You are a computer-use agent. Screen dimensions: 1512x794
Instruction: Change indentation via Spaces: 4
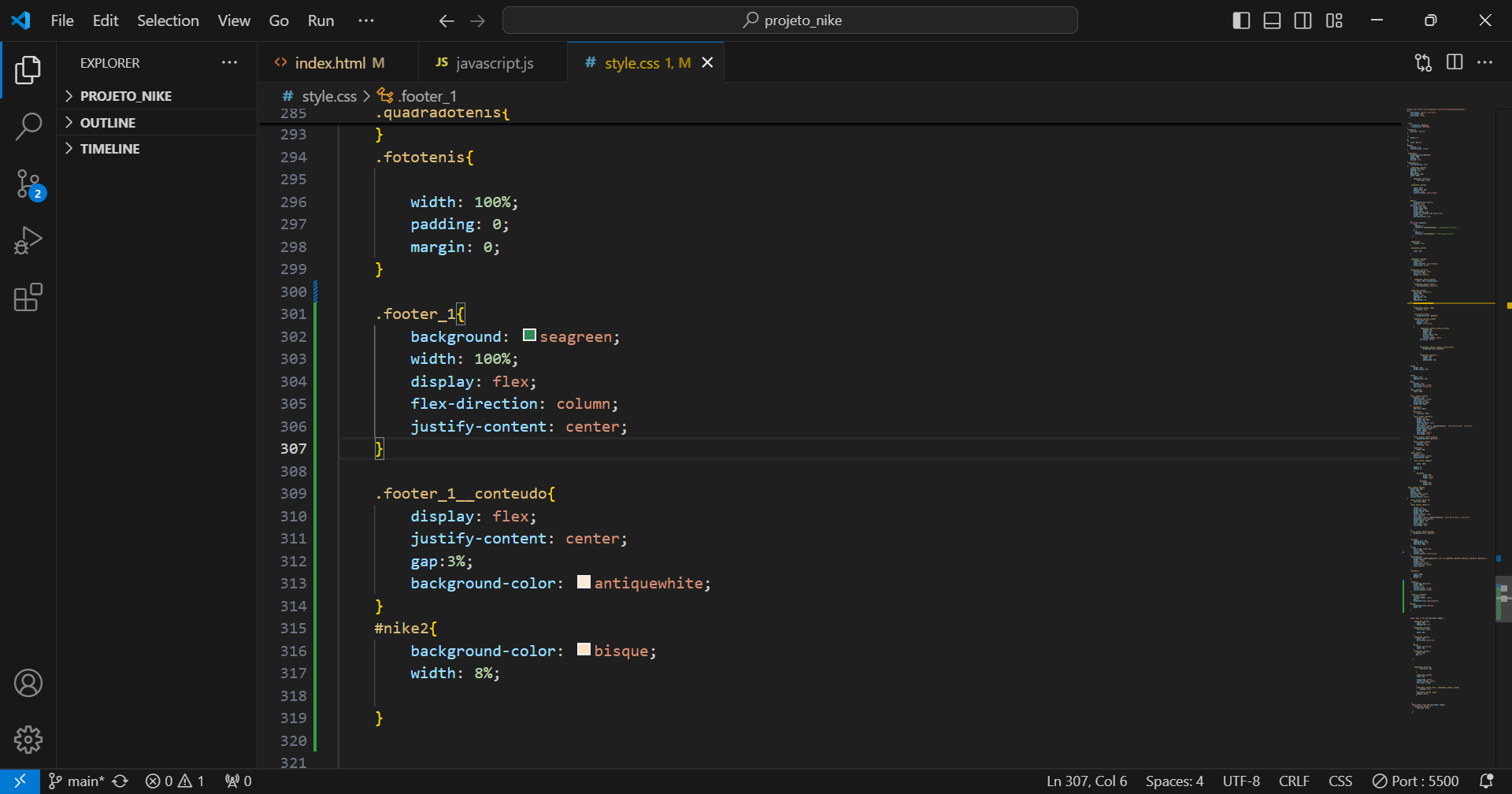(x=1174, y=781)
